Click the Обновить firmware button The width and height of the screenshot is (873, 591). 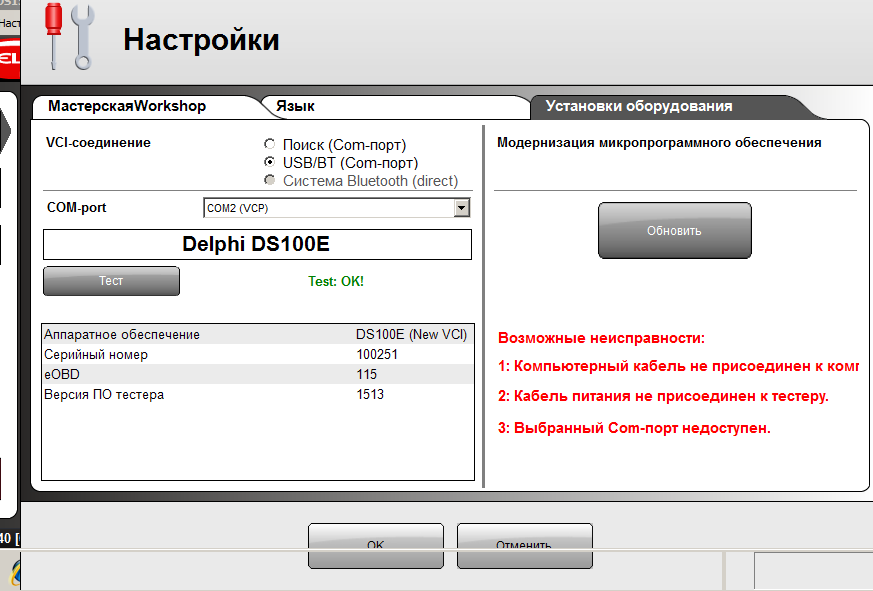click(675, 231)
